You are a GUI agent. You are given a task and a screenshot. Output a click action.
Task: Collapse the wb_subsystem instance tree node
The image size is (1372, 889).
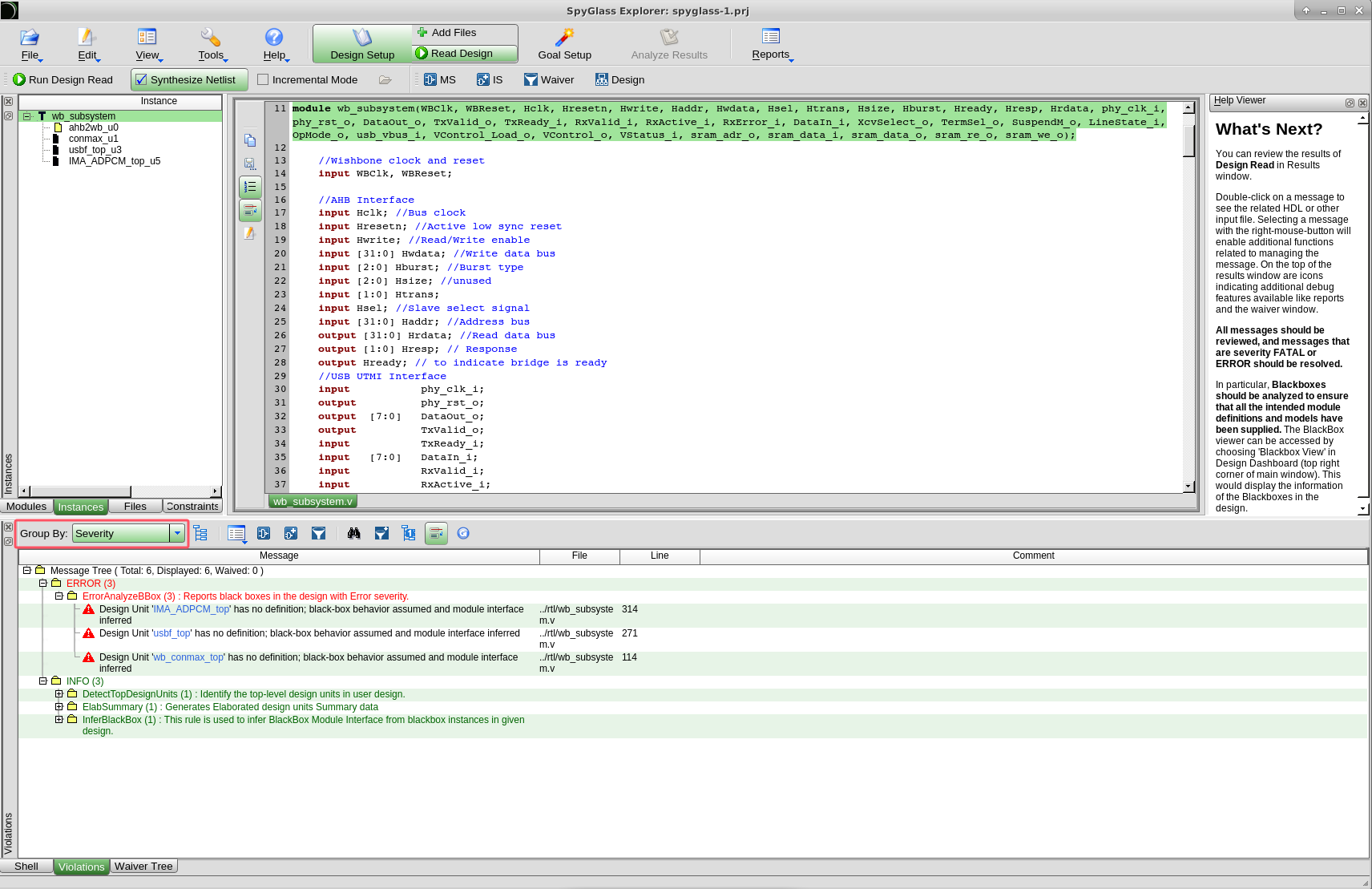(x=26, y=116)
